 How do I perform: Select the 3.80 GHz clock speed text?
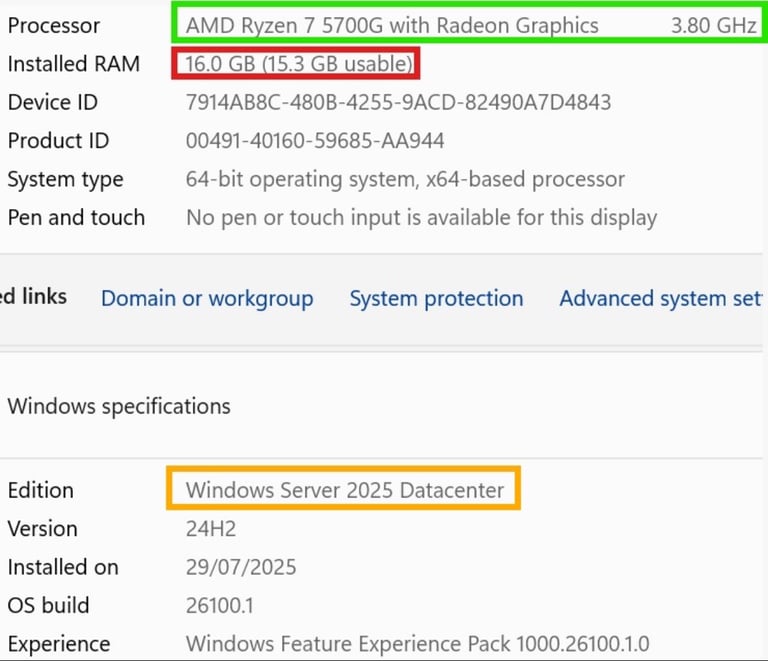(x=714, y=25)
